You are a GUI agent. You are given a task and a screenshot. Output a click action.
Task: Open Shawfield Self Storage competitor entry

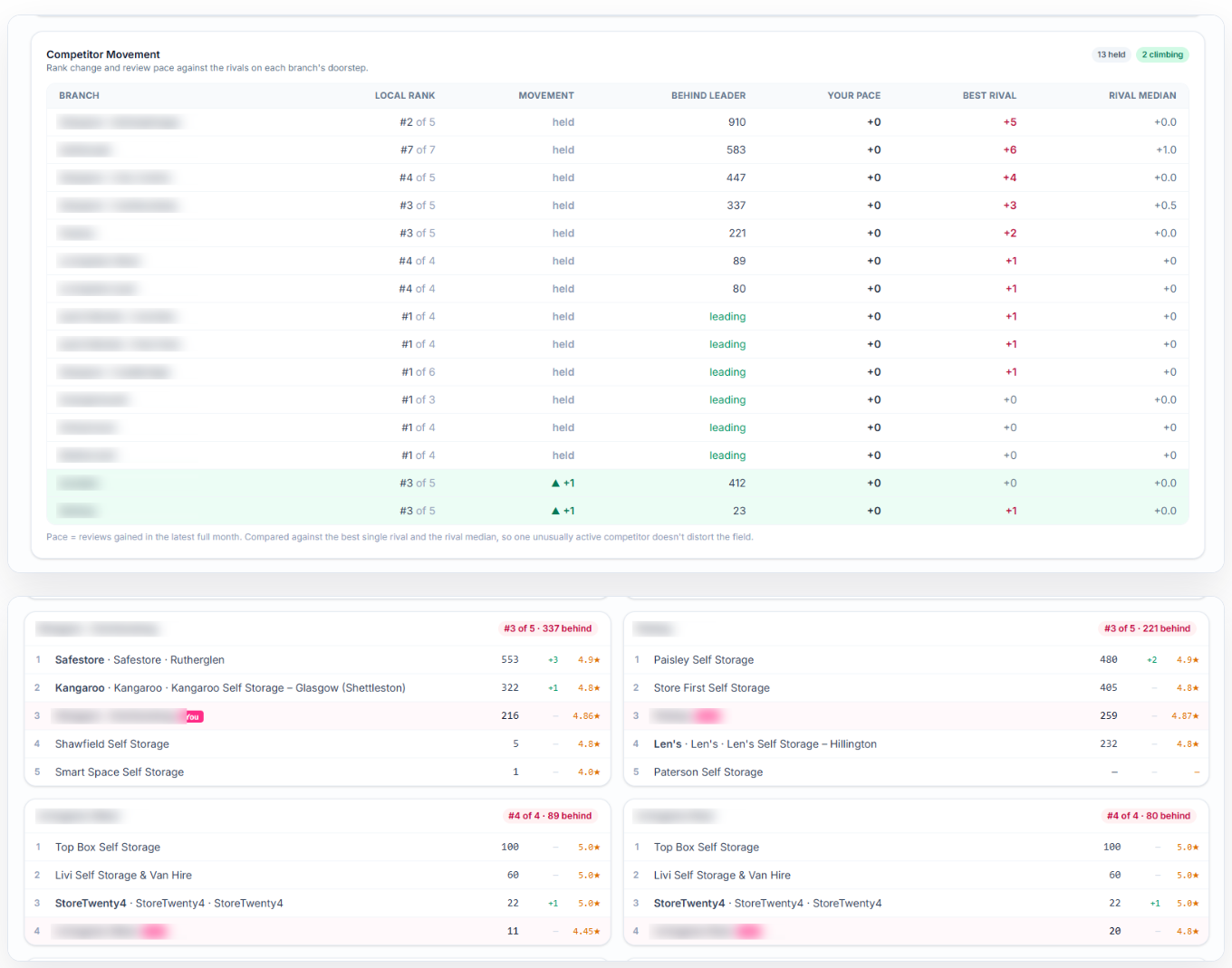tap(112, 744)
